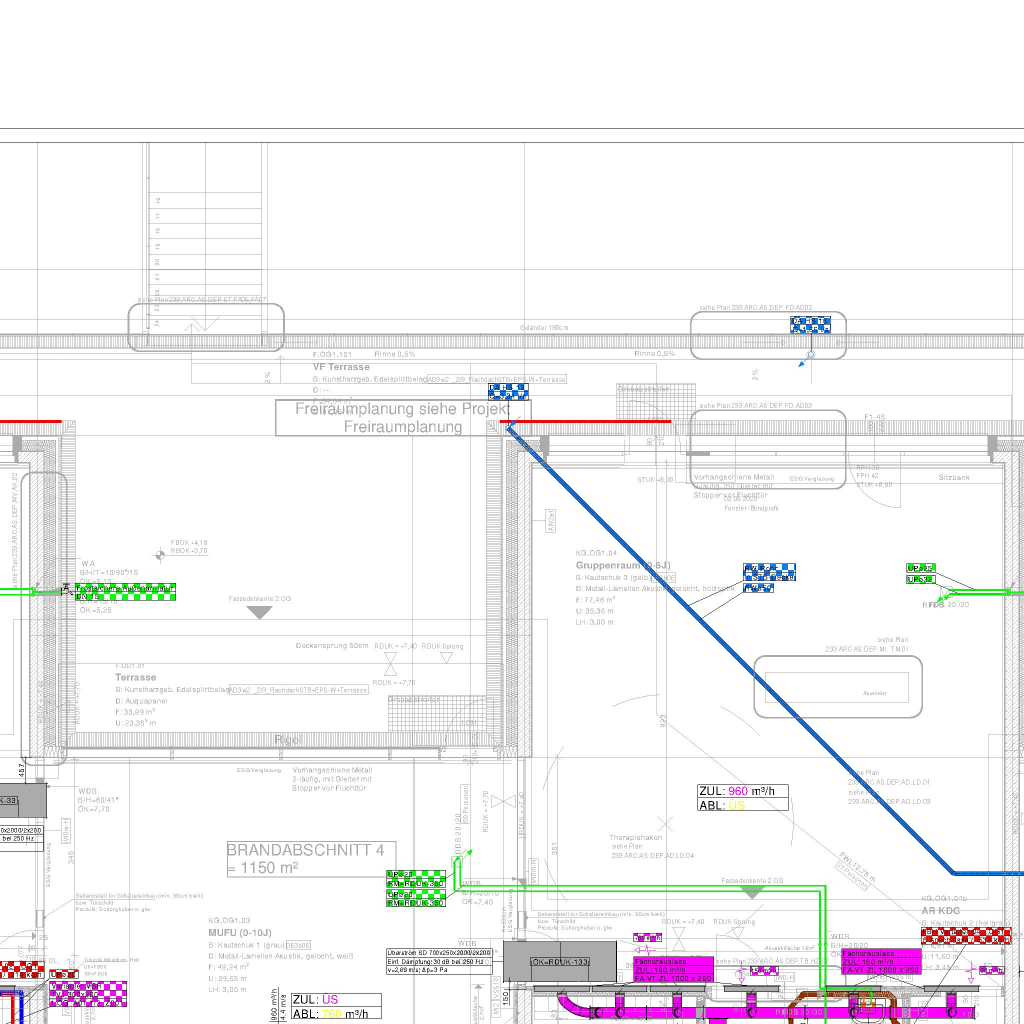Select the 'D: Auquapanel' text
This screenshot has width=1024, height=1024.
(141, 701)
